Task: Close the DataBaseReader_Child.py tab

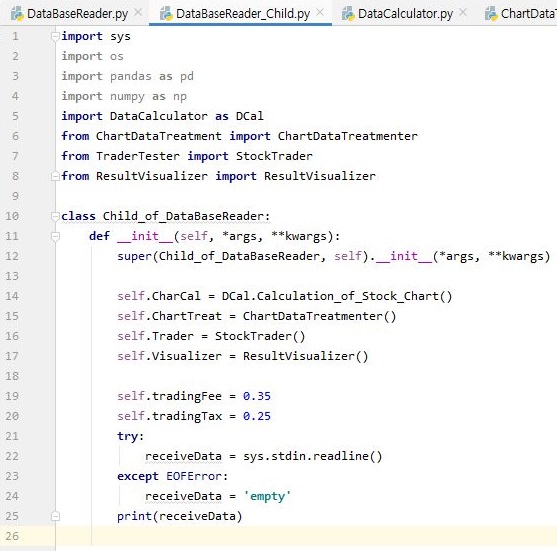Action: tap(320, 12)
